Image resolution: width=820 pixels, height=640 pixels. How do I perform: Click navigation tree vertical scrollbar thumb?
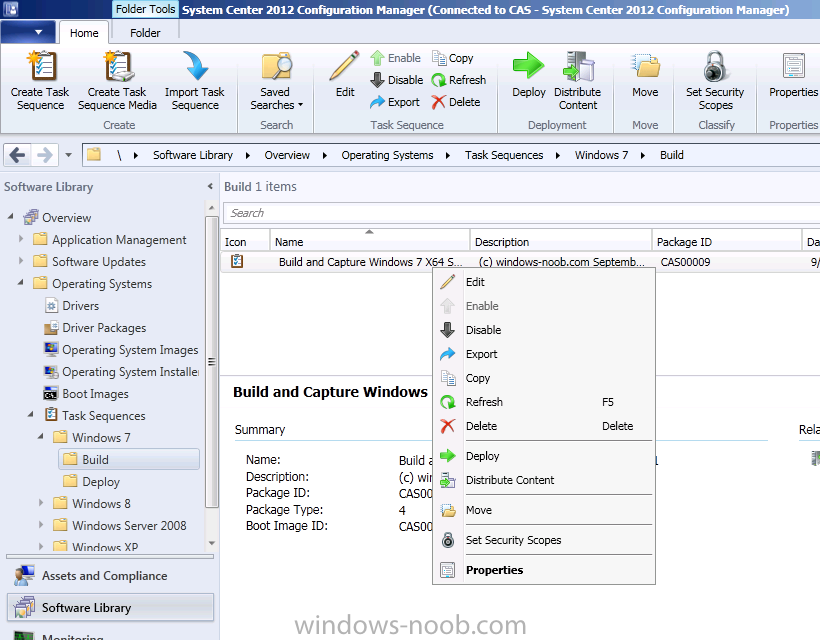coord(211,362)
